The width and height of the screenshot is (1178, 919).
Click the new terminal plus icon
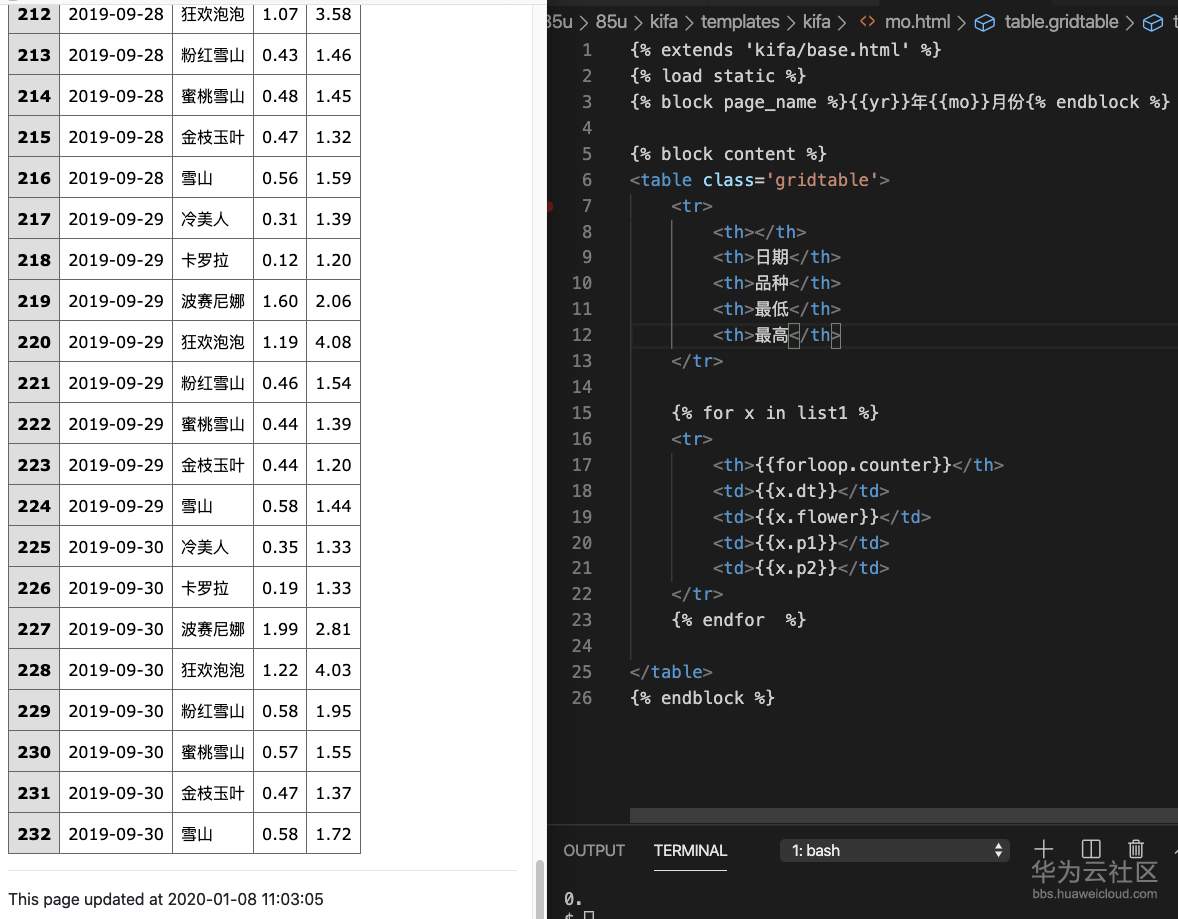[x=1044, y=850]
